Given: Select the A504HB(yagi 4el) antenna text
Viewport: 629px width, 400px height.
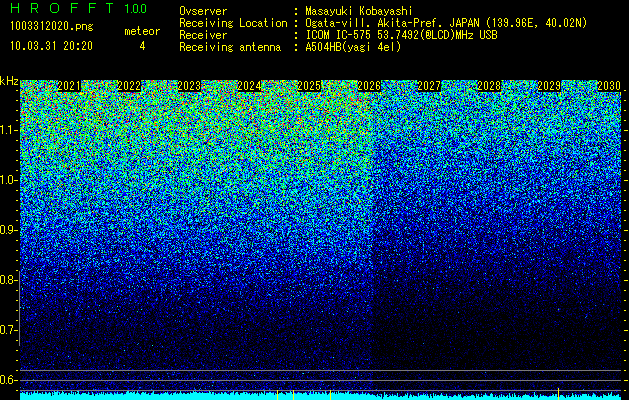Looking at the screenshot, I should pos(353,47).
